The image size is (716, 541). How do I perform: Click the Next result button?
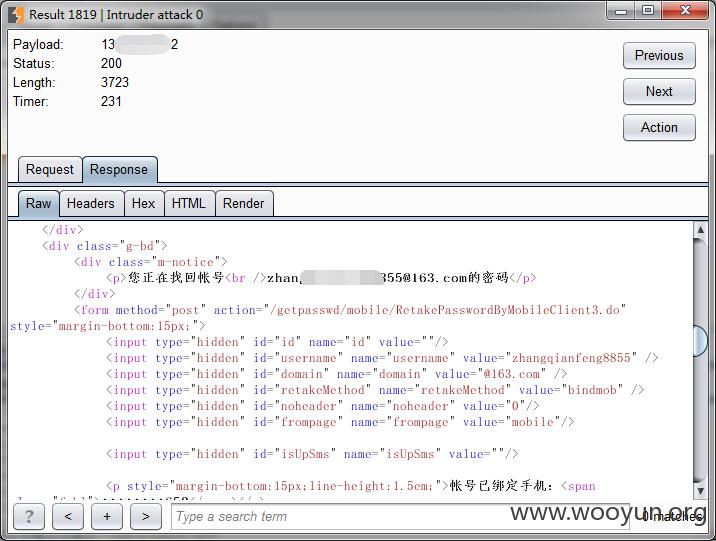tap(659, 91)
